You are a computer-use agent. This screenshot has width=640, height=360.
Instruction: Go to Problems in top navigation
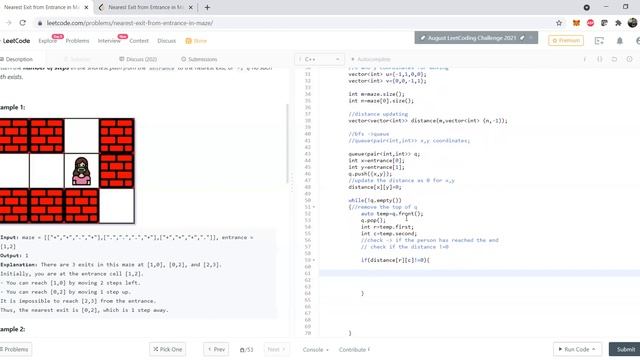[x=77, y=41]
